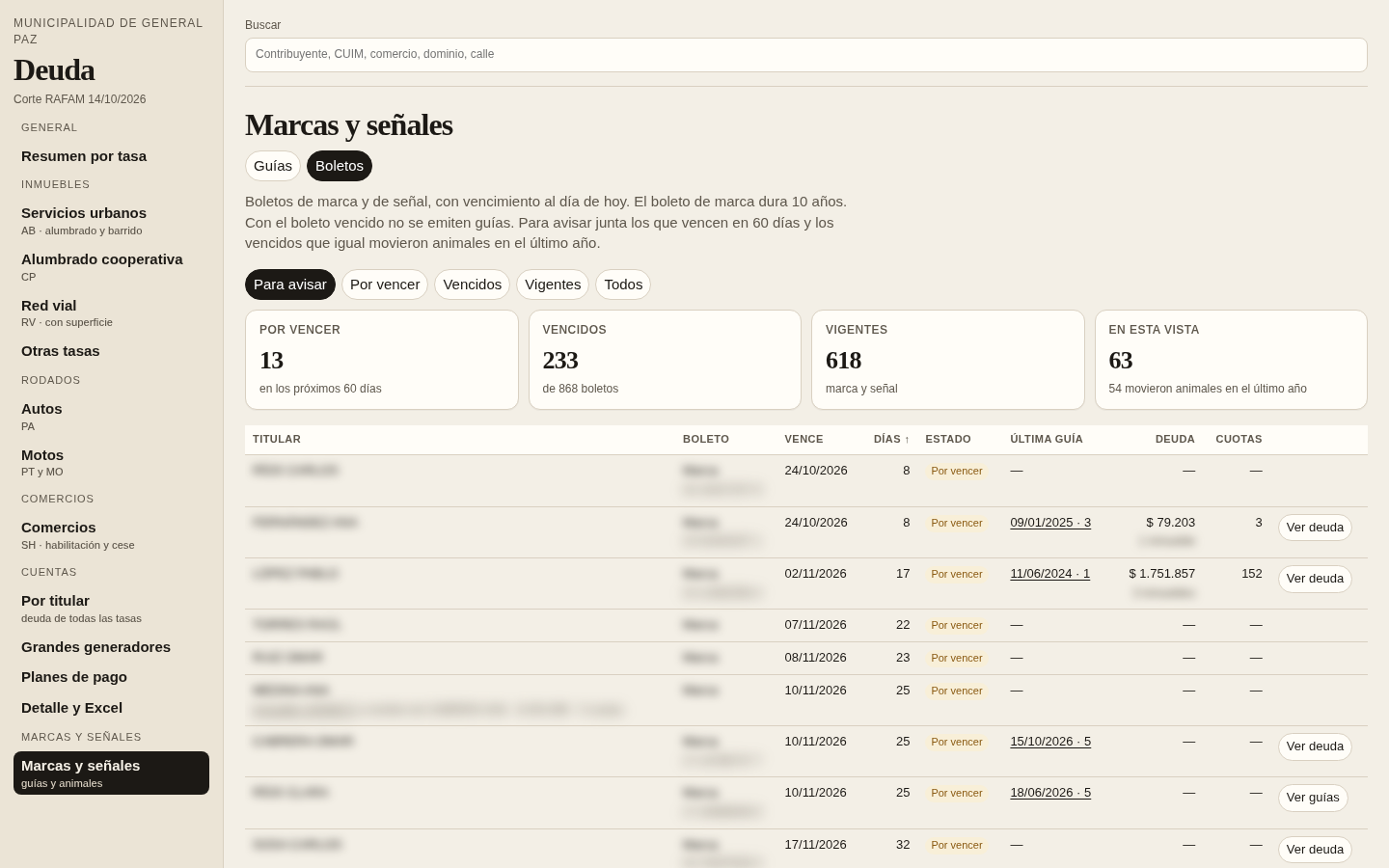Click Ver deuda in the 15/10/2026 guía row
Image resolution: width=1389 pixels, height=868 pixels.
click(x=1315, y=746)
